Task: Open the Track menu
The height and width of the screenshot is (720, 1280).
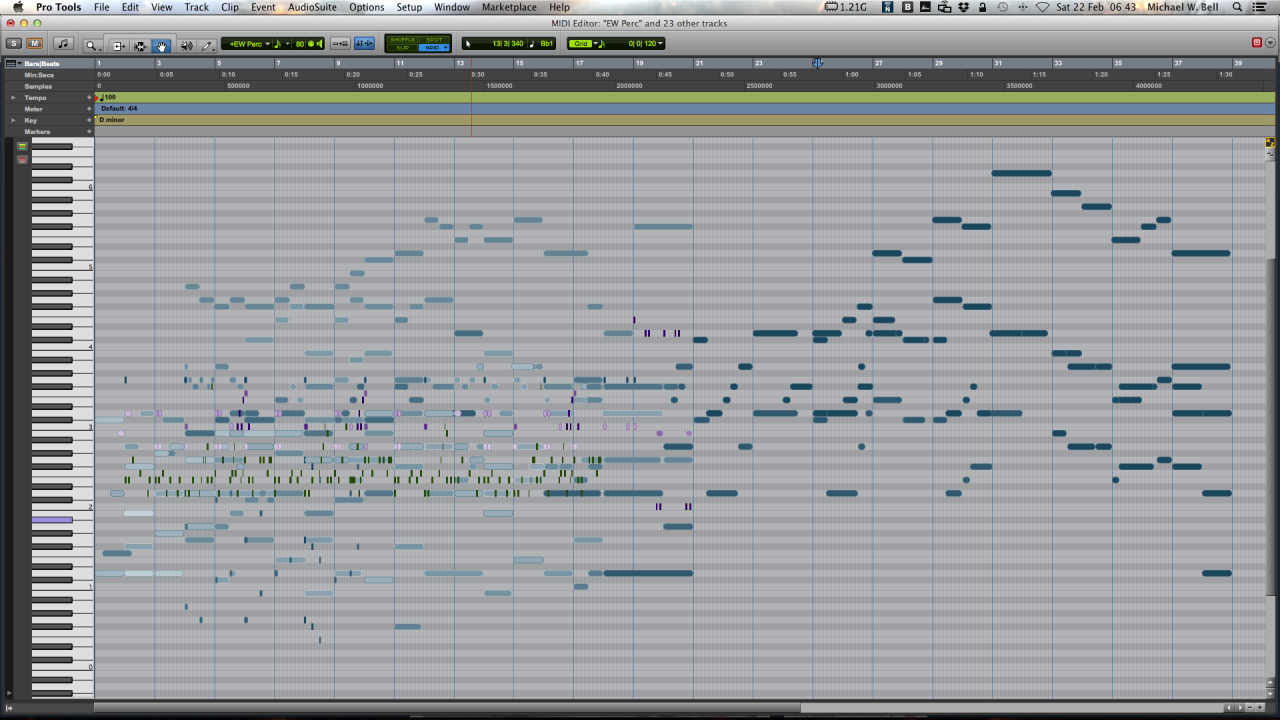Action: pyautogui.click(x=197, y=7)
